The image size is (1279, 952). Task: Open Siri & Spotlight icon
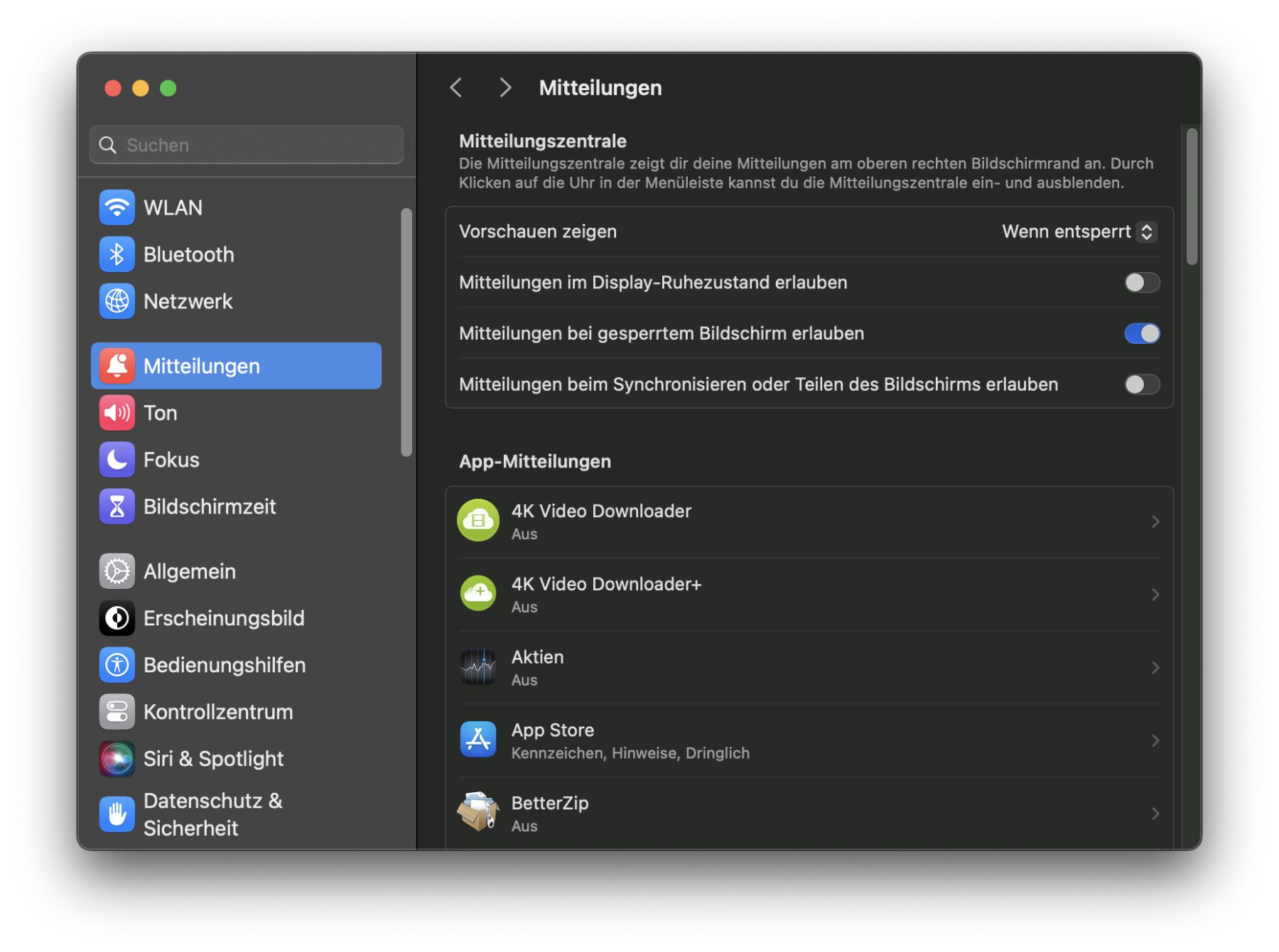(117, 759)
